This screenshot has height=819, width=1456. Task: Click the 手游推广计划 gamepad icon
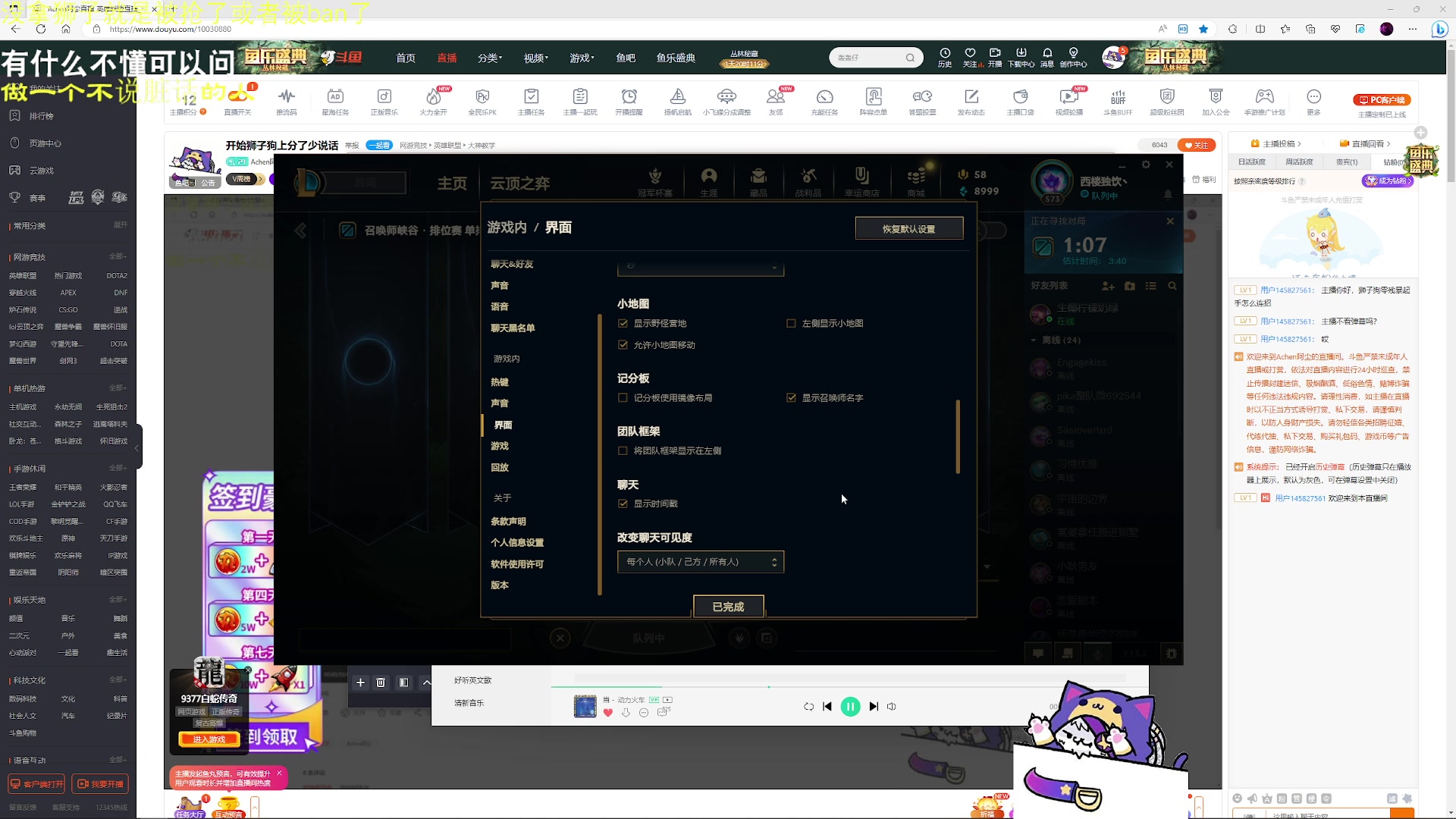pyautogui.click(x=1264, y=101)
